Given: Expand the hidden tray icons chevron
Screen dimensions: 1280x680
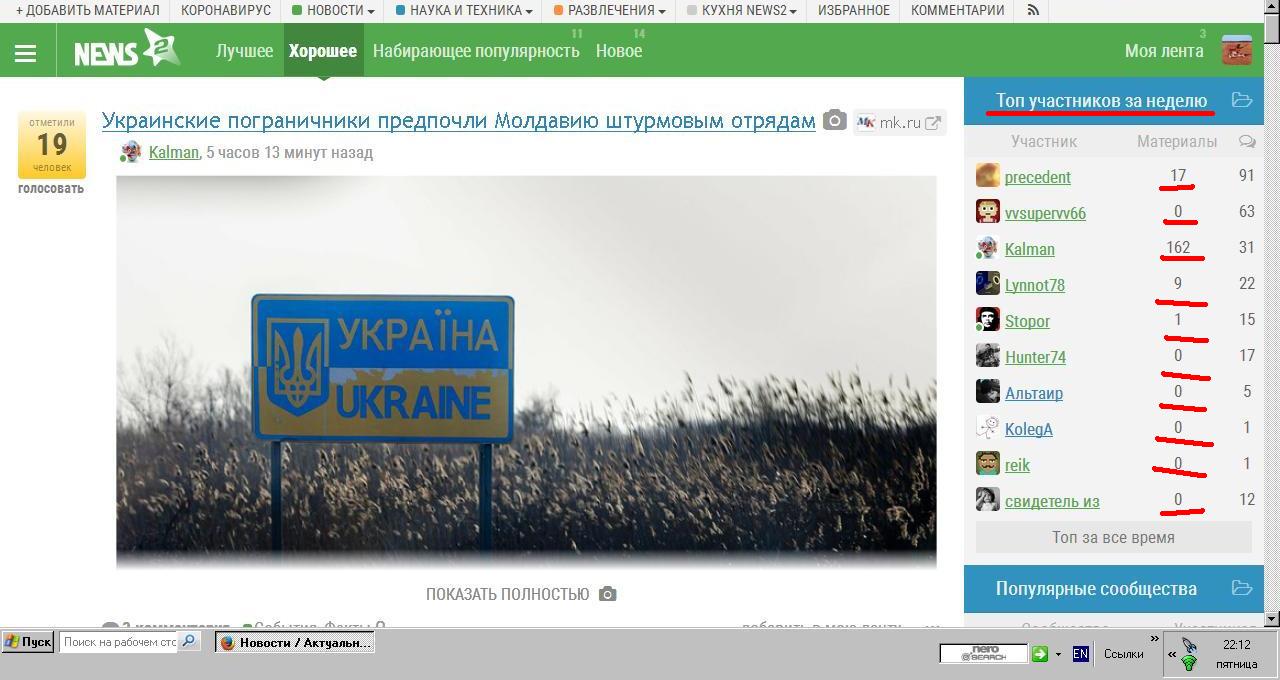Looking at the screenshot, I should pyautogui.click(x=1172, y=654).
